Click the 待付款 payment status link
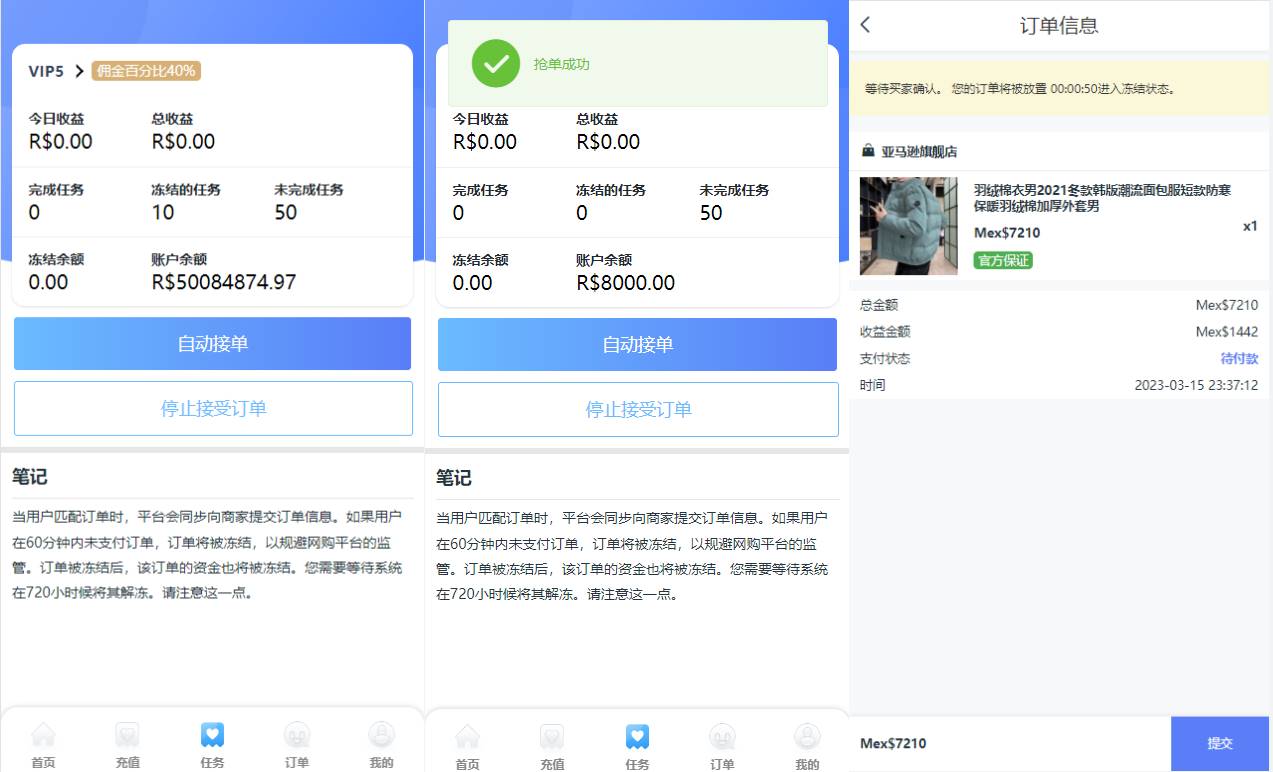 (1238, 358)
